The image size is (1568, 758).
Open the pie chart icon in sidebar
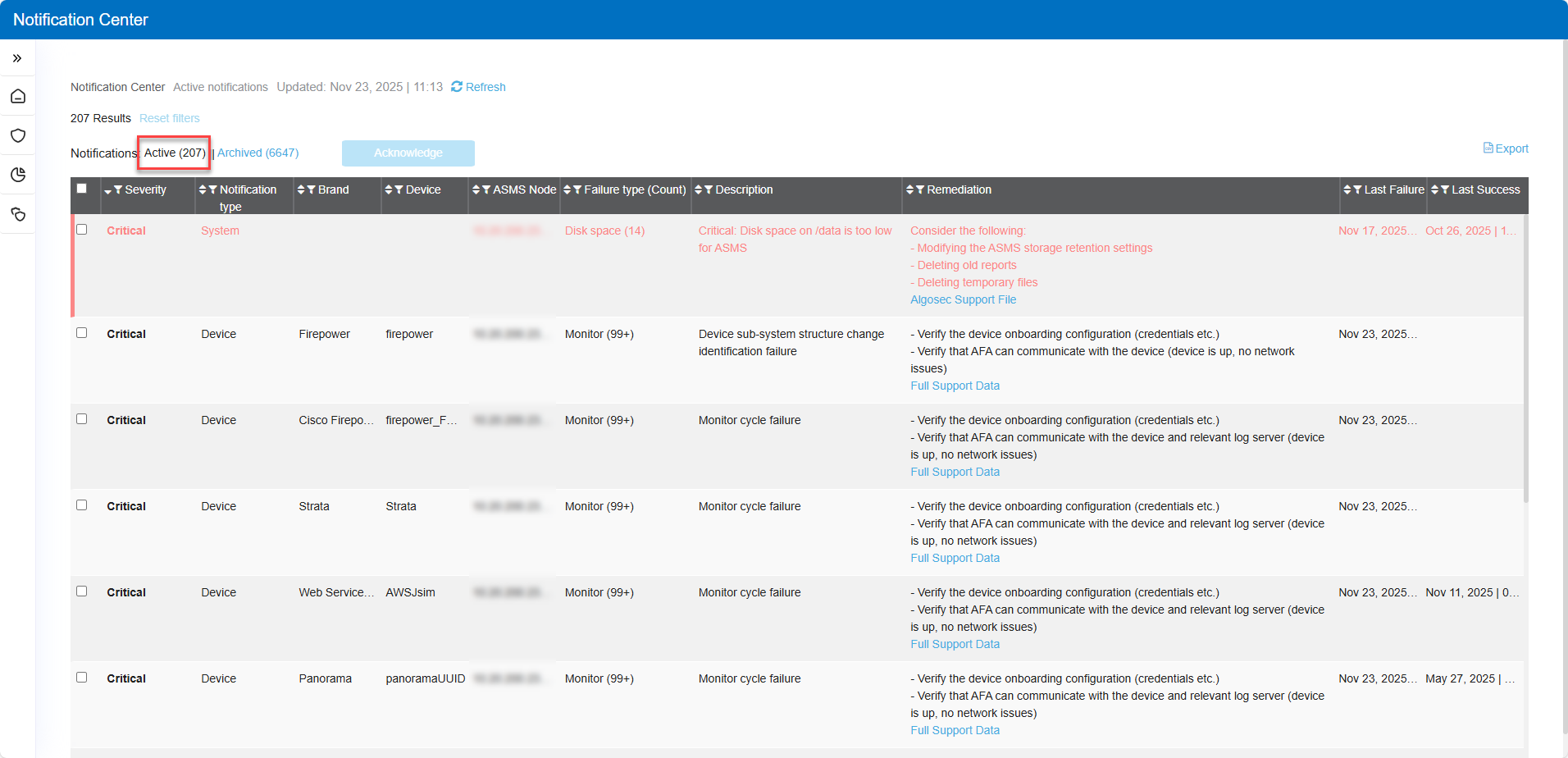[x=18, y=175]
